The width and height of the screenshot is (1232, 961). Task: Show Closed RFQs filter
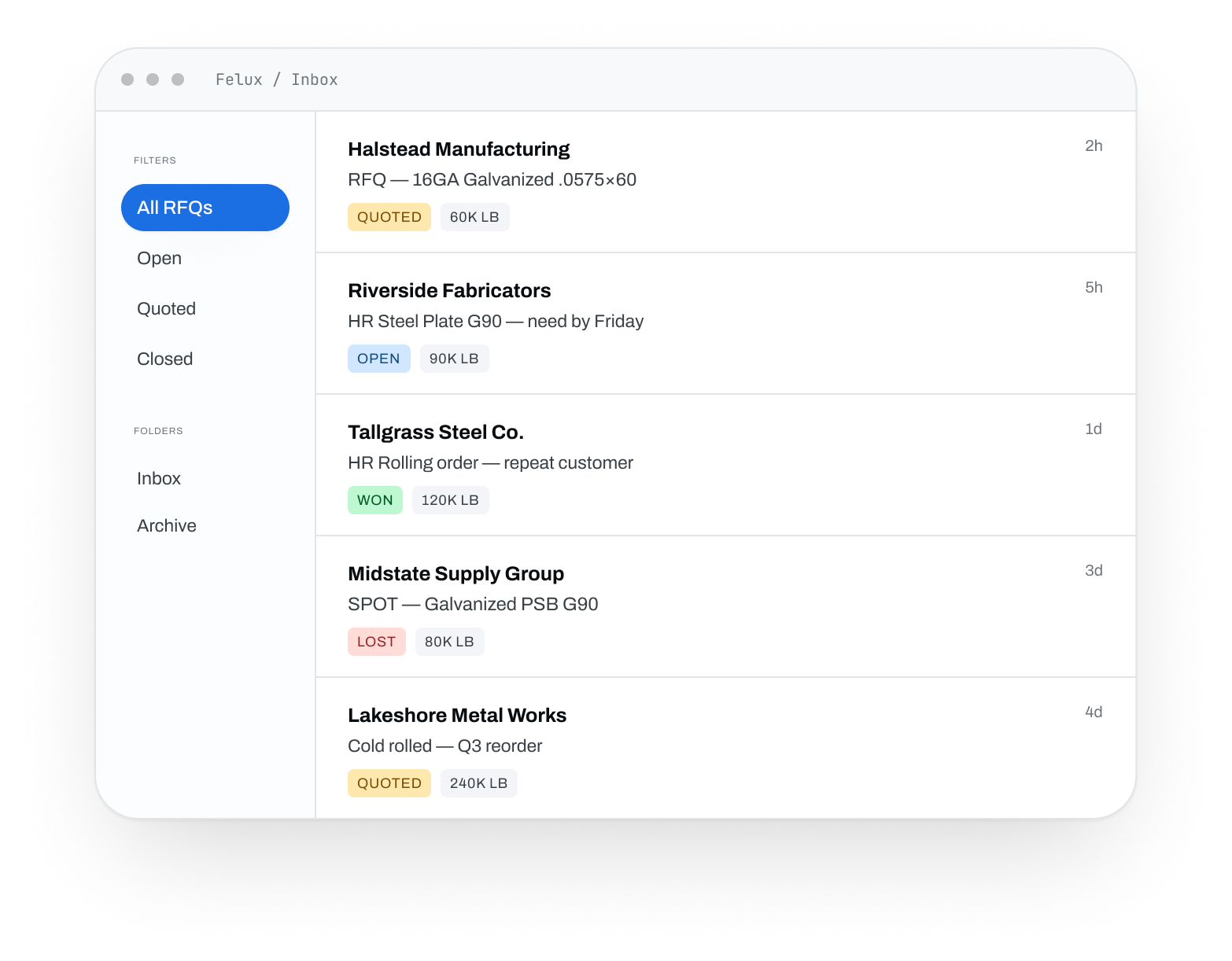point(205,359)
